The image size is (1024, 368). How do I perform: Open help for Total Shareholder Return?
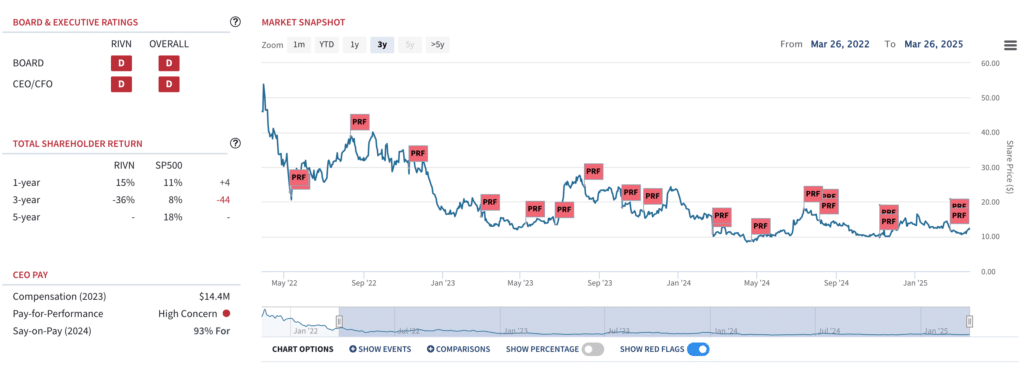[x=236, y=143]
